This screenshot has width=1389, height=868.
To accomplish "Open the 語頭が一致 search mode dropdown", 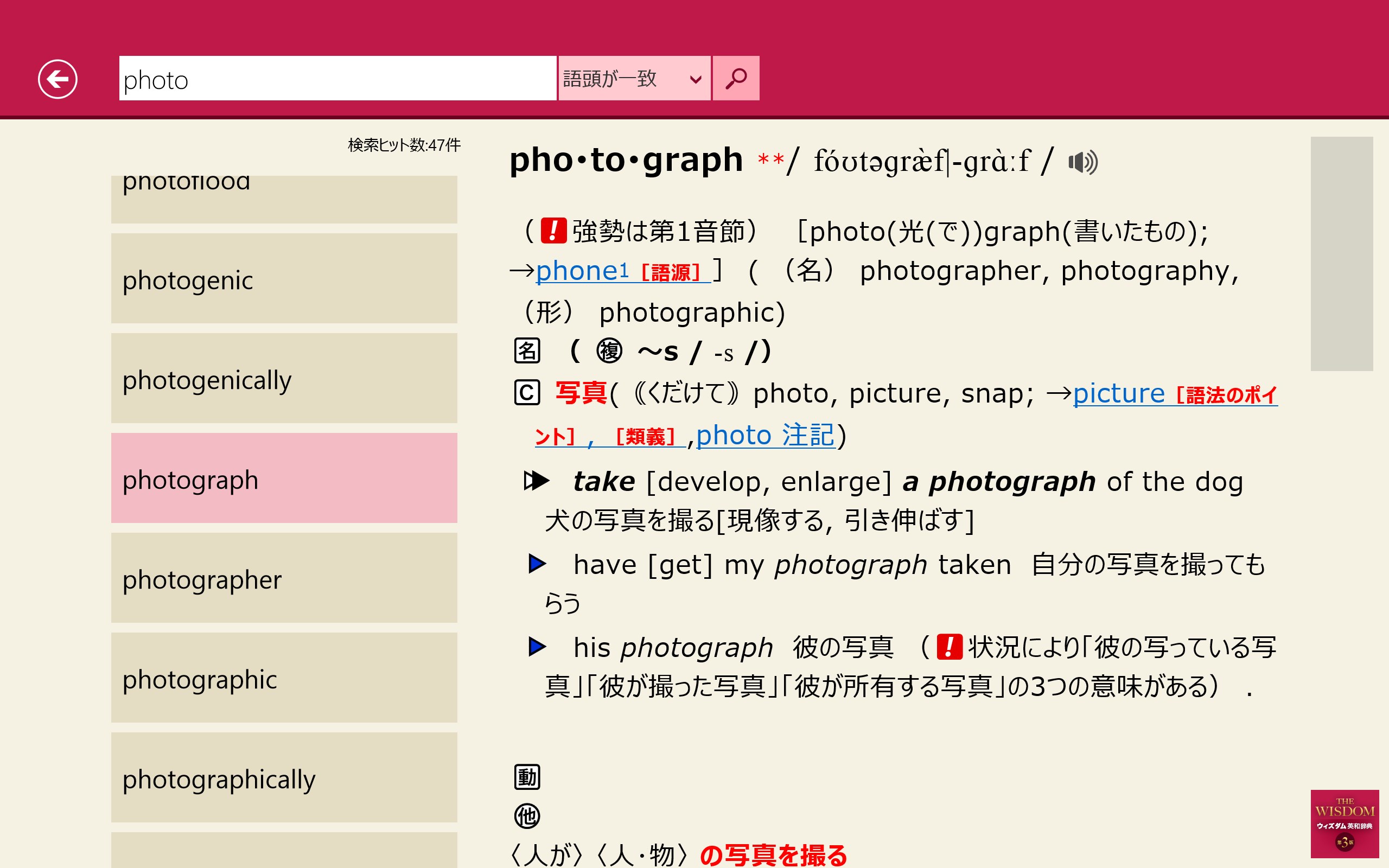I will click(634, 79).
